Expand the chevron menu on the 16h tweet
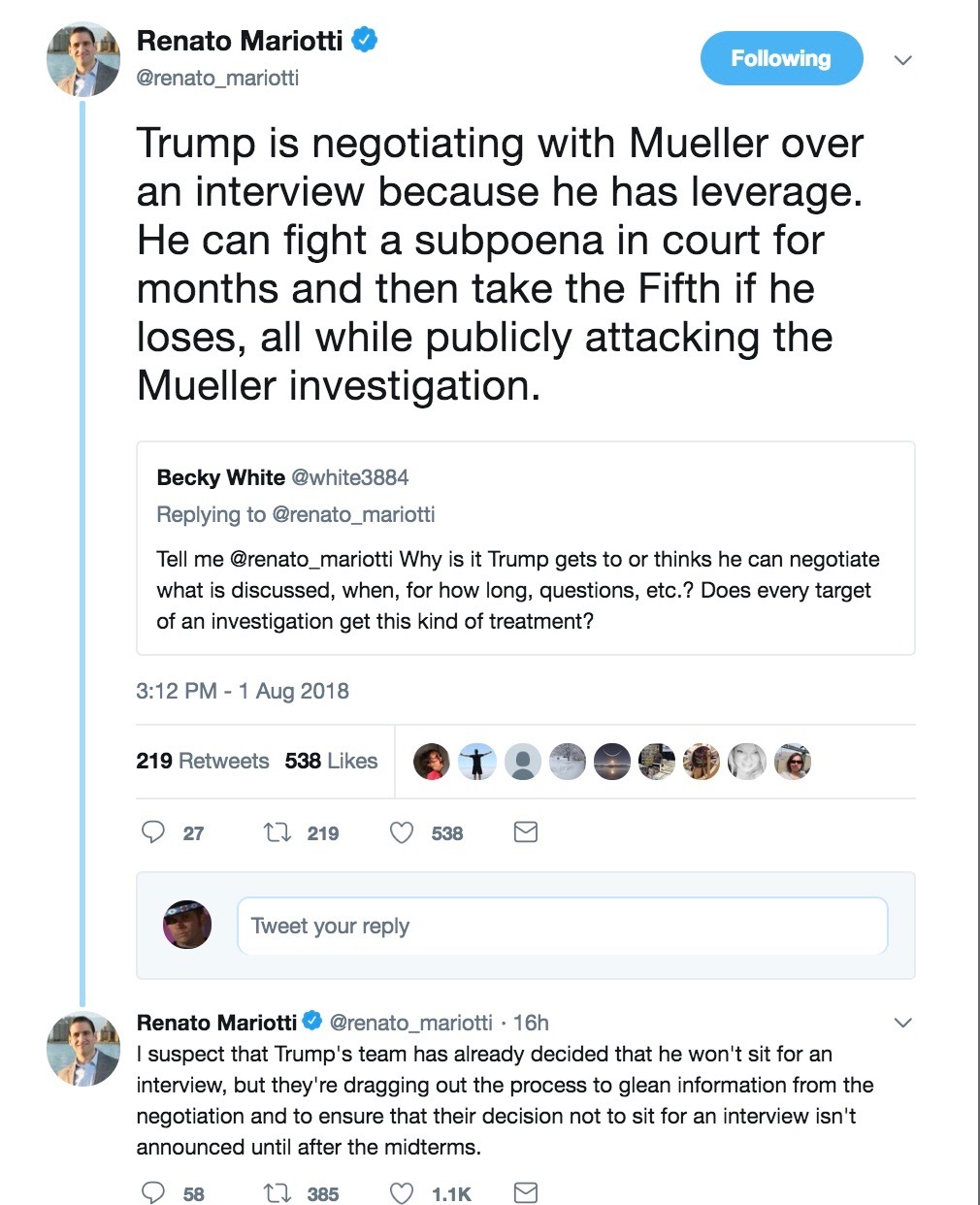 902,1023
